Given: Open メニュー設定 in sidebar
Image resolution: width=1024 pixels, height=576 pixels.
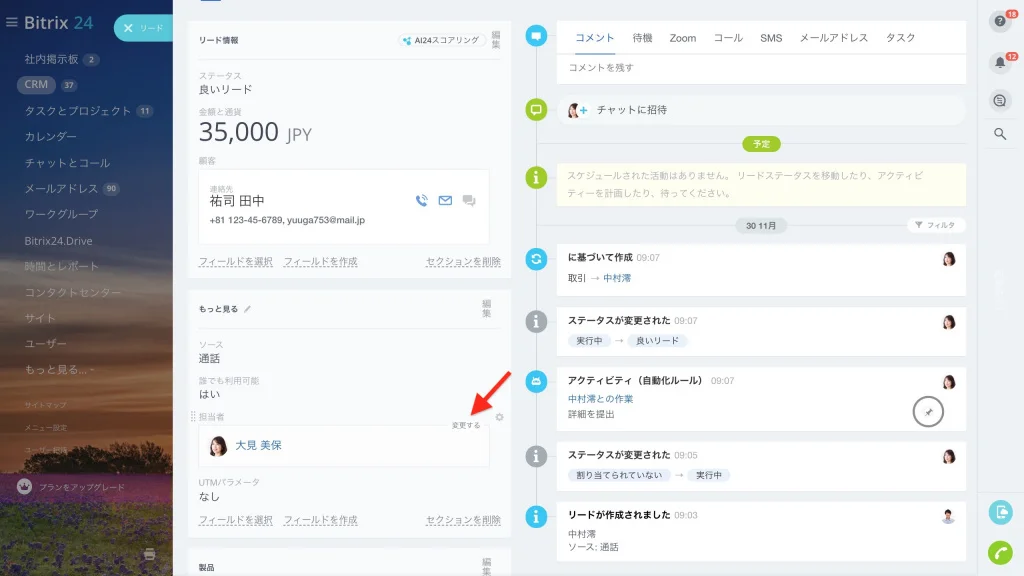Looking at the screenshot, I should point(45,428).
